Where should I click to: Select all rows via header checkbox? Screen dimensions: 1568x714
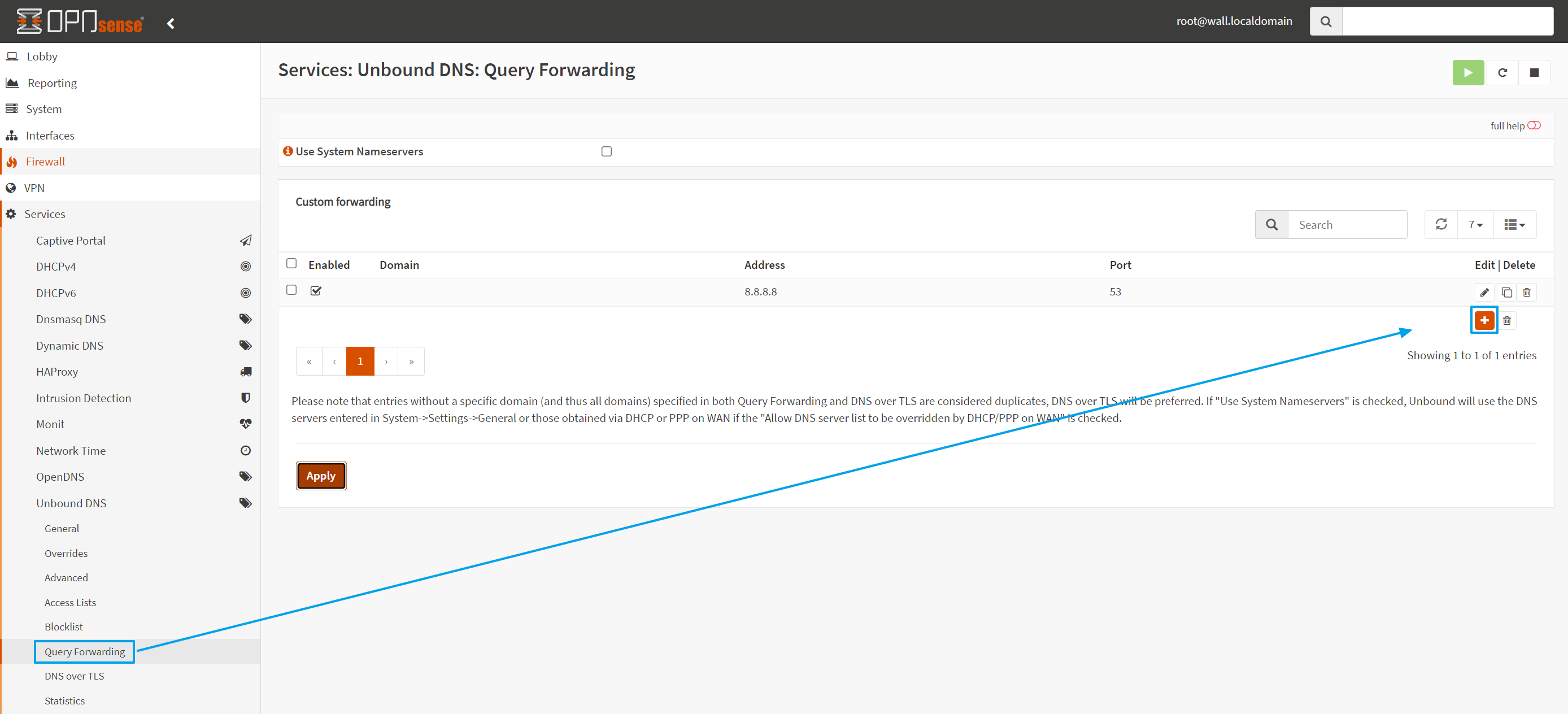tap(291, 264)
